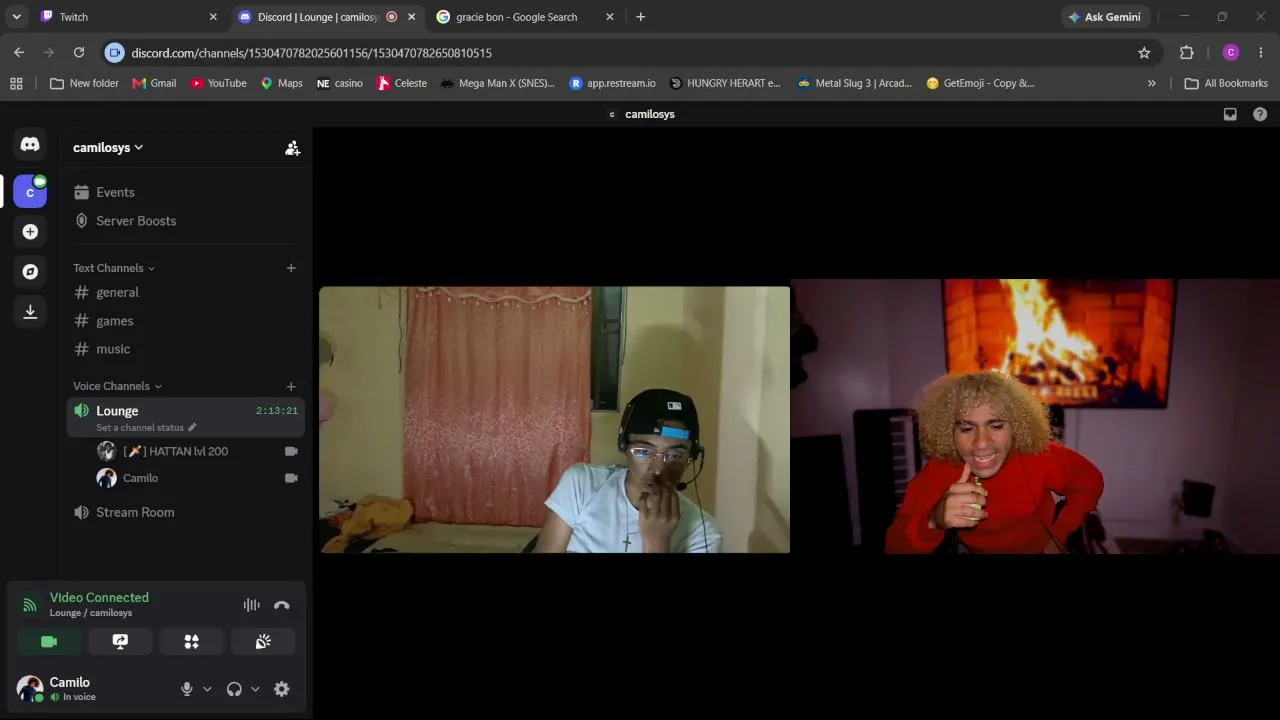Open Discord help icon
The width and height of the screenshot is (1280, 720).
pyautogui.click(x=1260, y=114)
